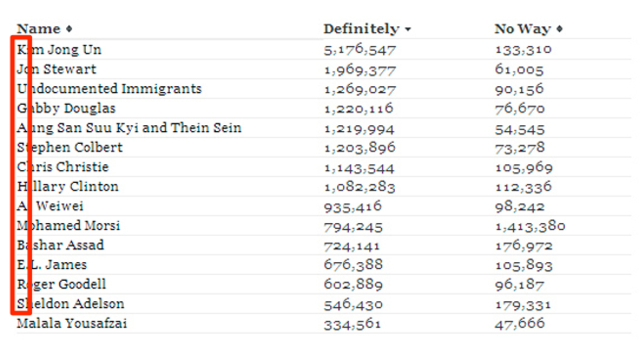Click the Definitely sort arrow

tap(408, 29)
